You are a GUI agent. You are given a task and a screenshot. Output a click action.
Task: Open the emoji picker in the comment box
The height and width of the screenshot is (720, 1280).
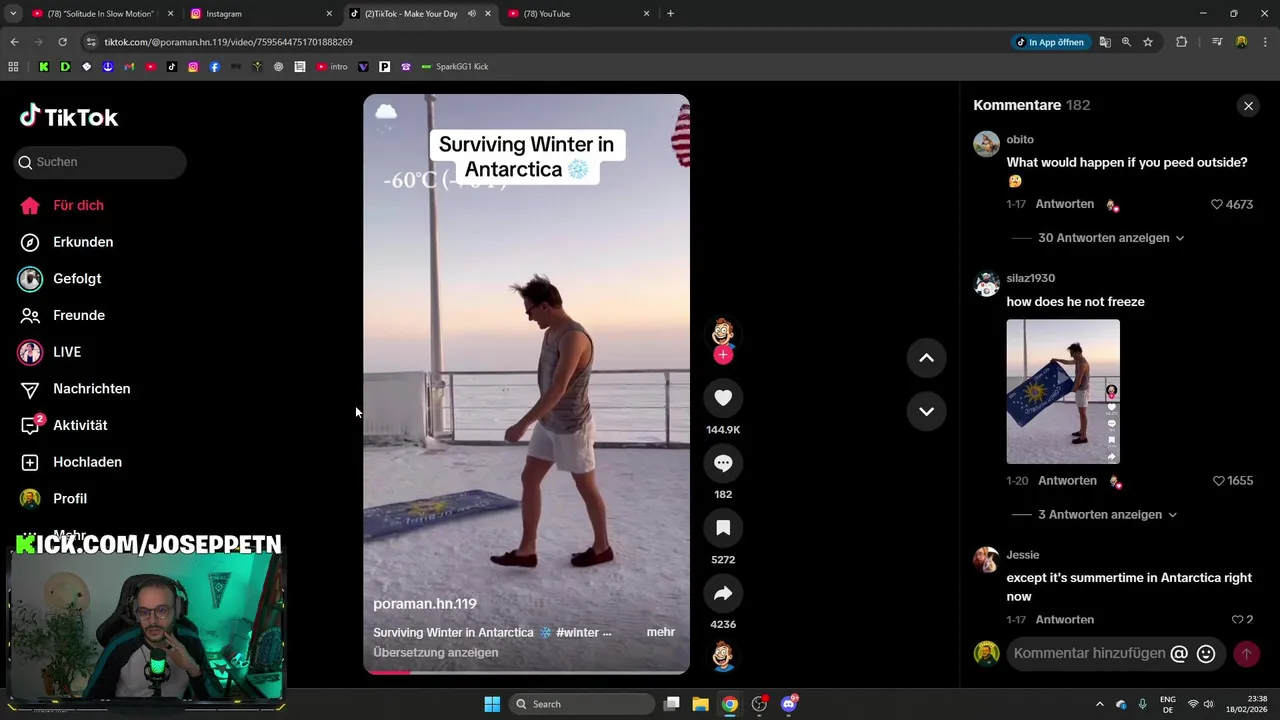point(1206,653)
